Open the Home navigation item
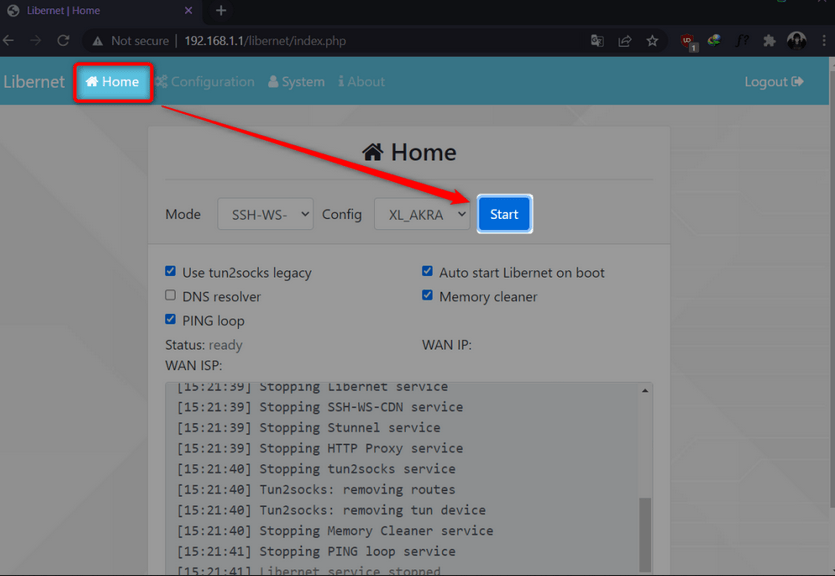 [x=113, y=81]
